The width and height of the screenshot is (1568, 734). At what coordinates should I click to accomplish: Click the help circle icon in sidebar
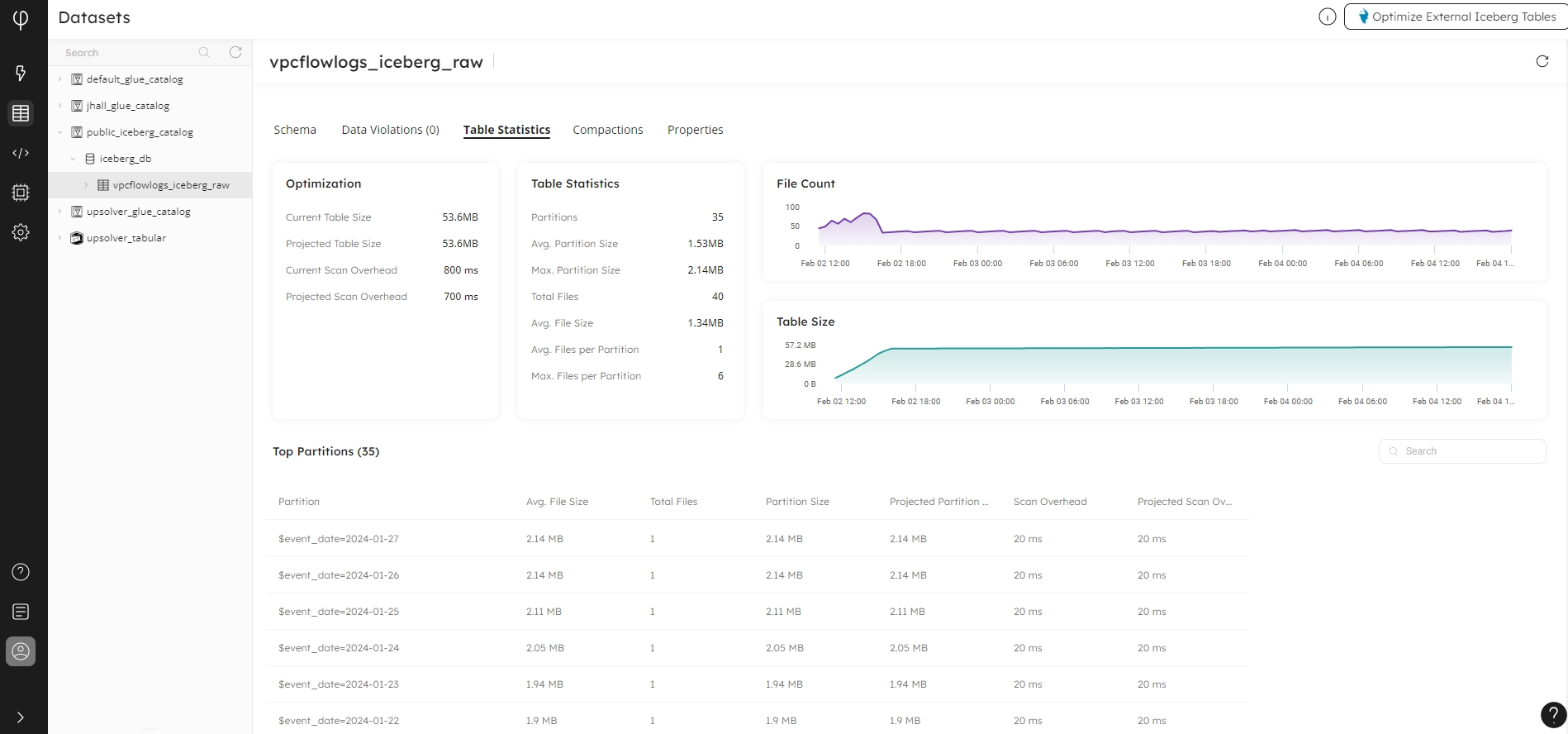click(21, 572)
